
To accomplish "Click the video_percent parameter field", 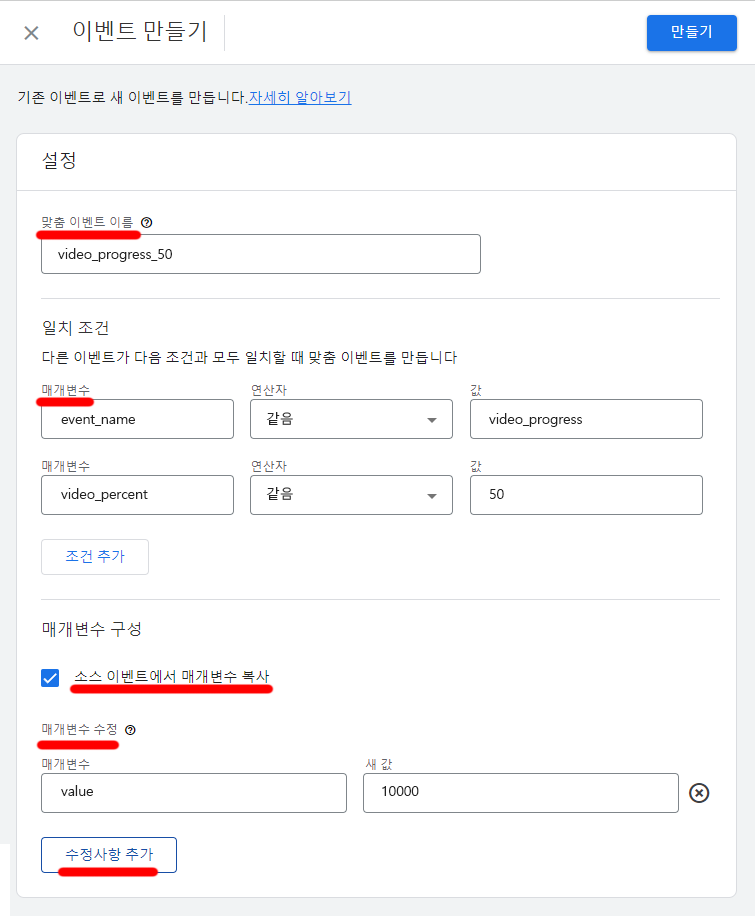I will (x=137, y=494).
